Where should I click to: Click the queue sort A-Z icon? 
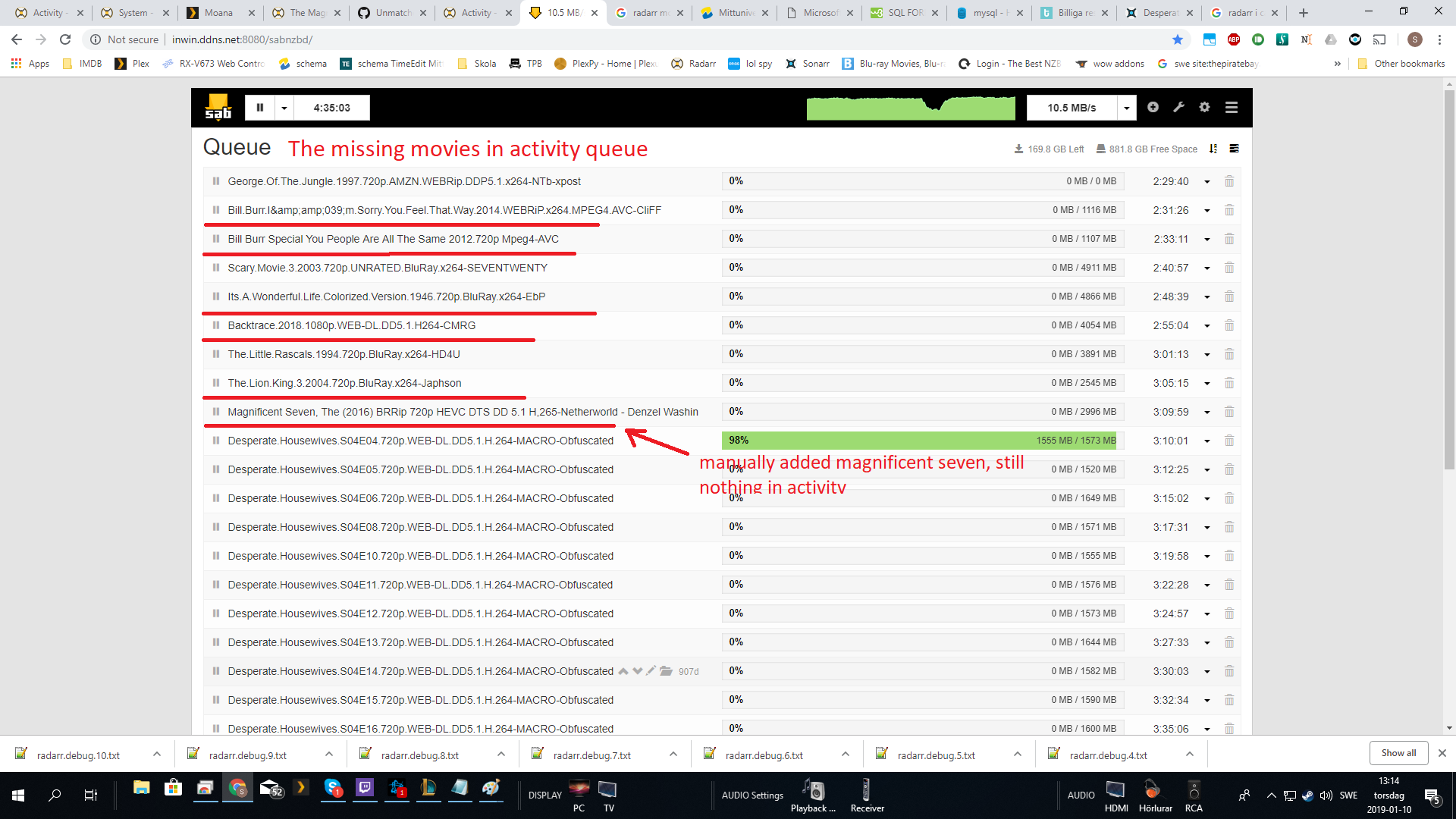coord(1213,149)
